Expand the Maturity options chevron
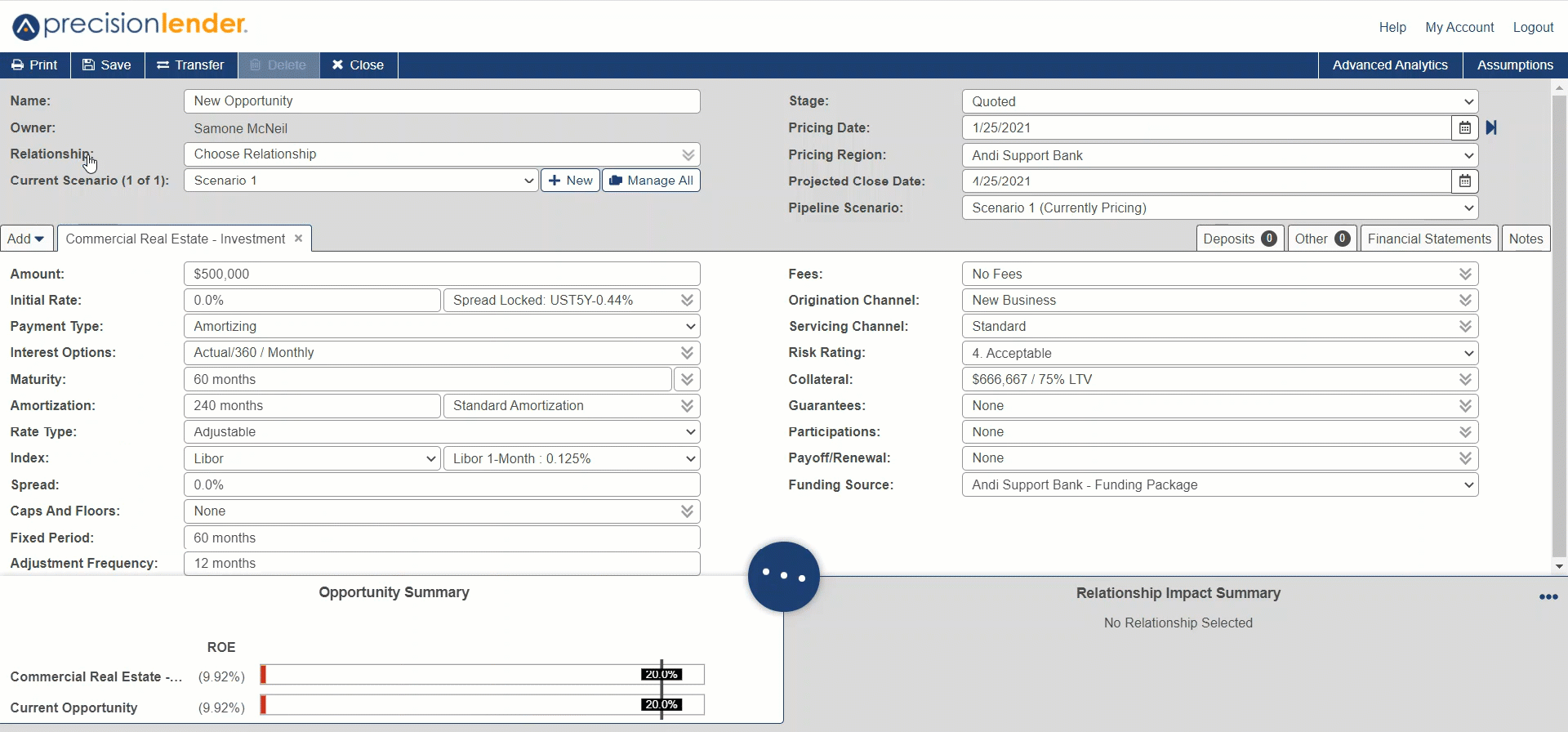Image resolution: width=1568 pixels, height=732 pixels. click(688, 379)
